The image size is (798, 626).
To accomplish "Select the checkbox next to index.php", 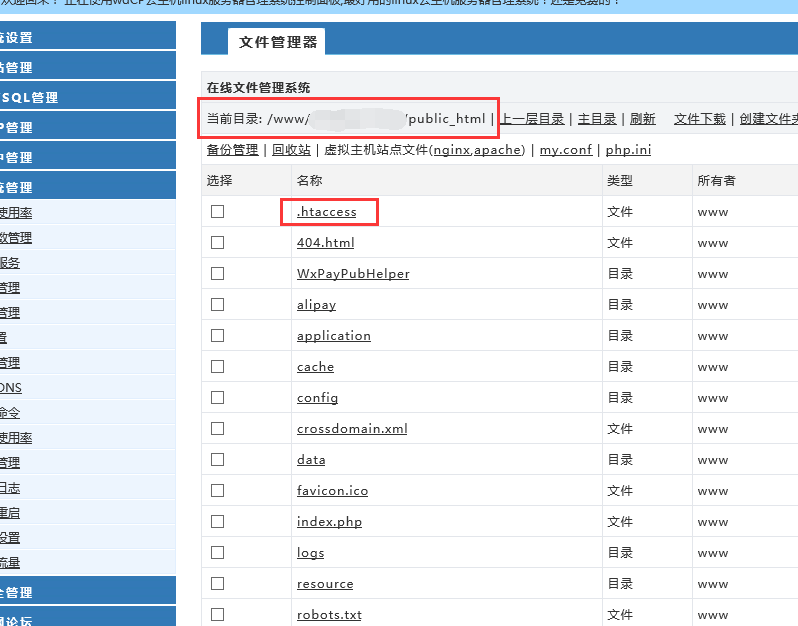I will pos(217,522).
